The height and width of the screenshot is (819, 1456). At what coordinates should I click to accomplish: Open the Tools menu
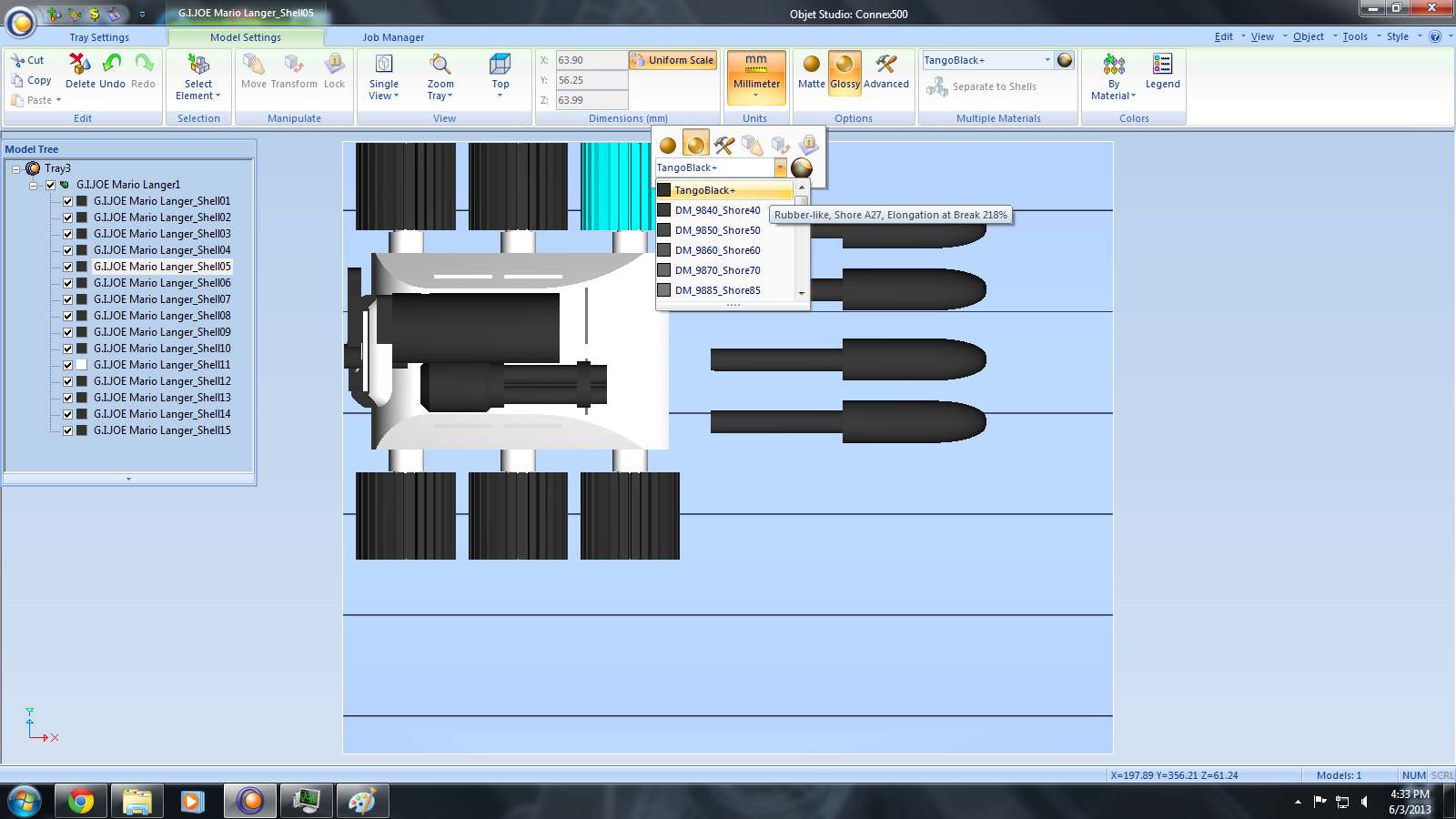point(1355,36)
